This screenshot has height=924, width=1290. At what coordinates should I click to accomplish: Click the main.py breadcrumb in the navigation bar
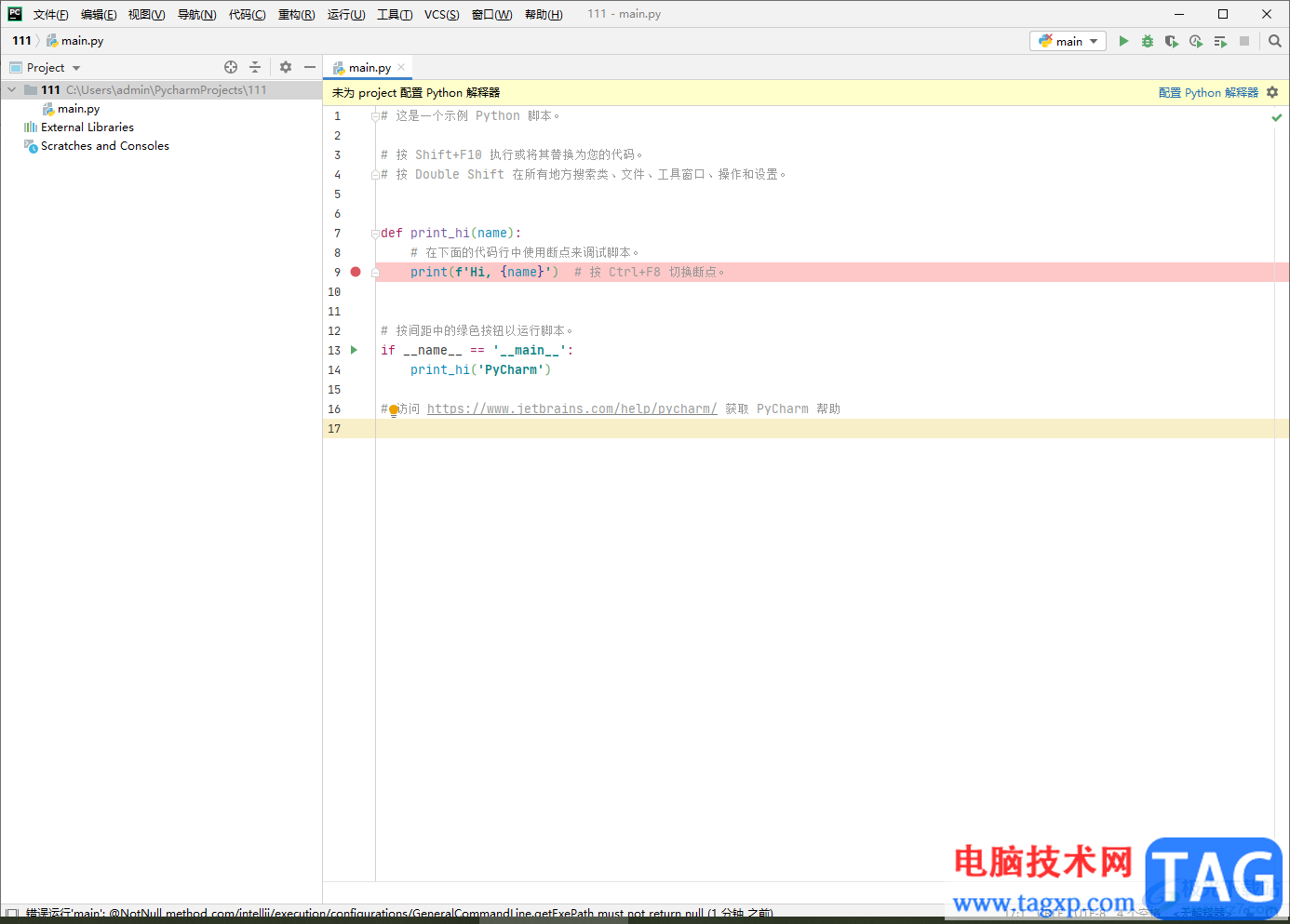75,41
